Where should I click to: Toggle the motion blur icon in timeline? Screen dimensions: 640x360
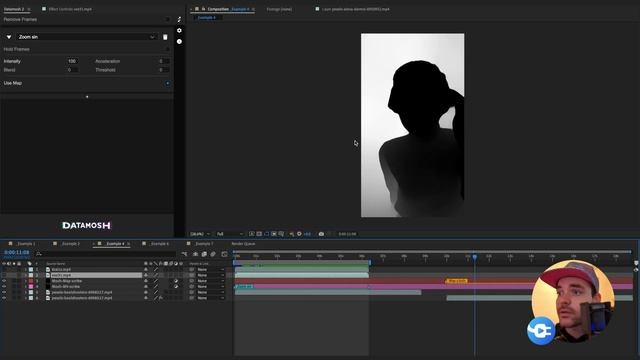tap(213, 254)
